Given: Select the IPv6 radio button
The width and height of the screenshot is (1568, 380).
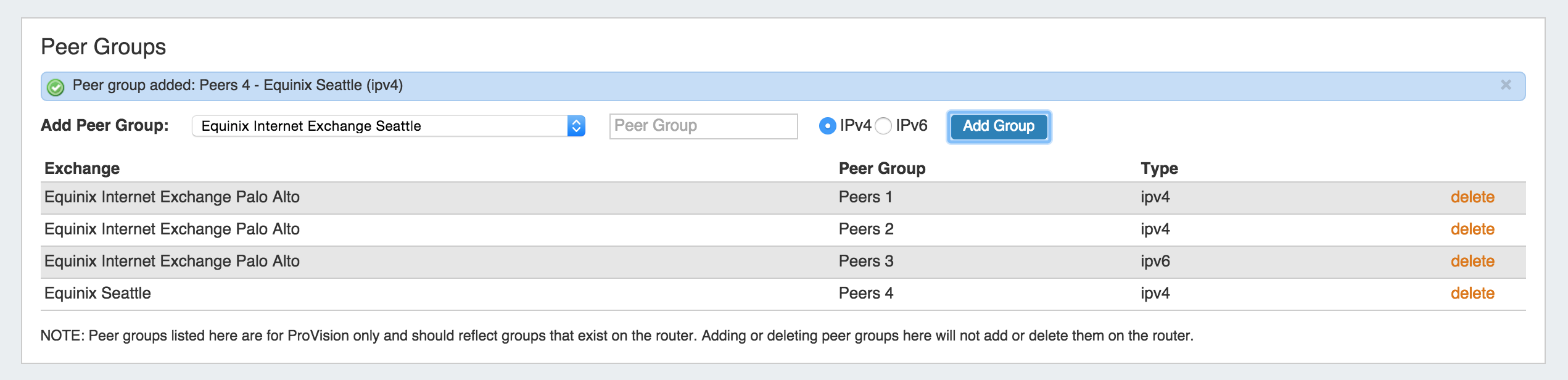Looking at the screenshot, I should (x=883, y=126).
